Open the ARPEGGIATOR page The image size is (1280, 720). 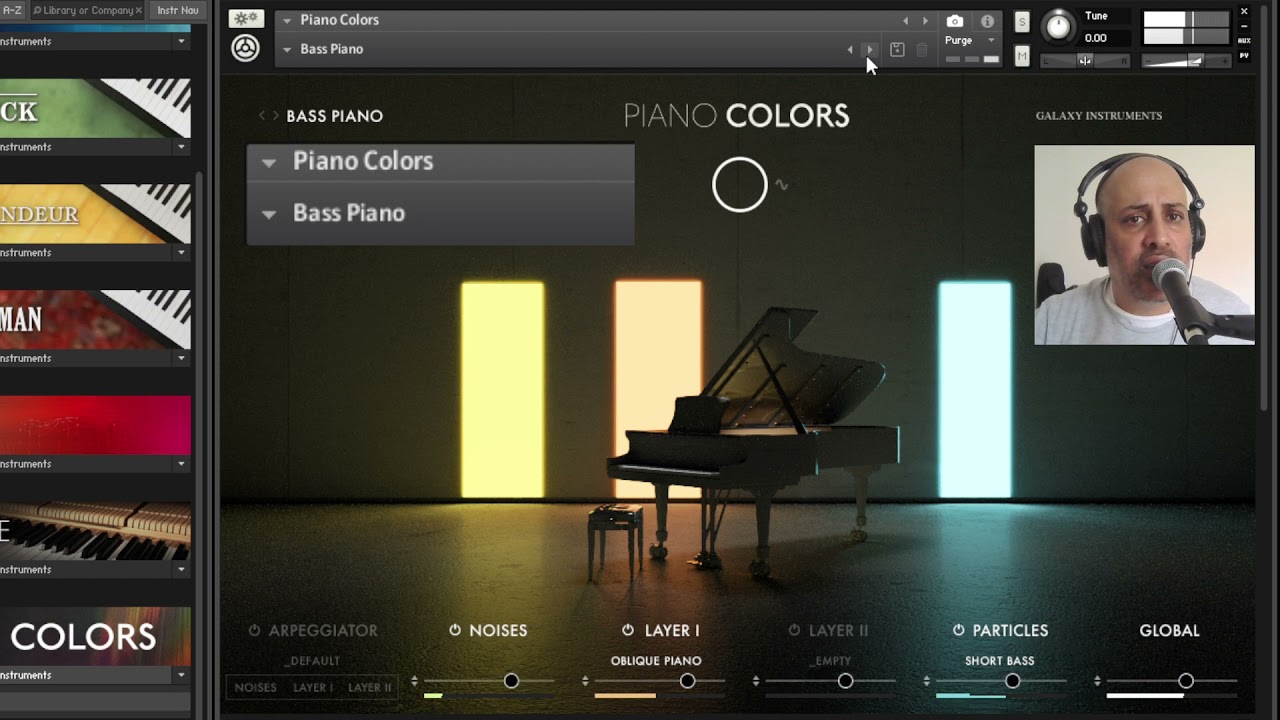323,630
